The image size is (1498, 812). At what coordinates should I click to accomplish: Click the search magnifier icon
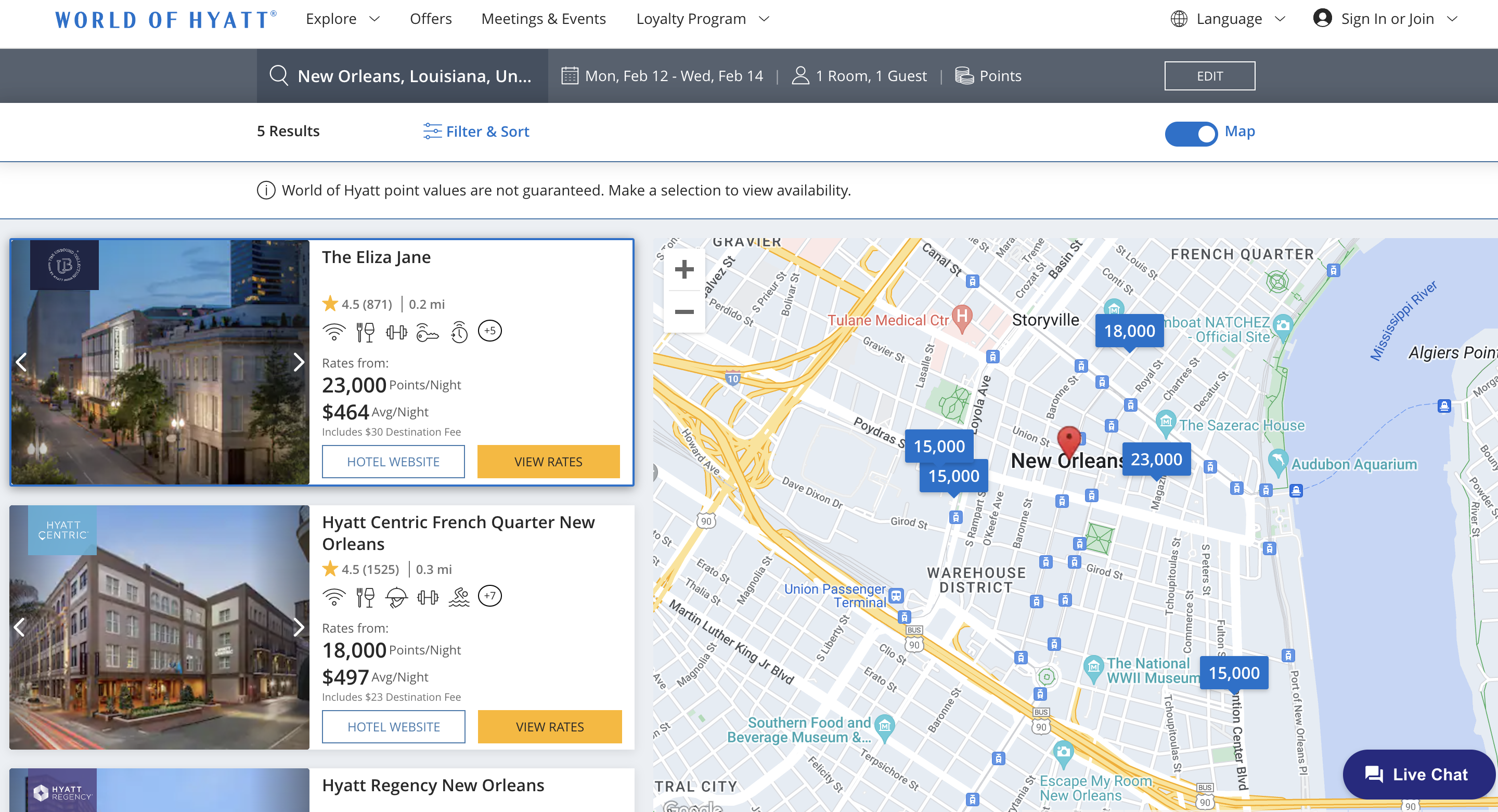point(279,75)
